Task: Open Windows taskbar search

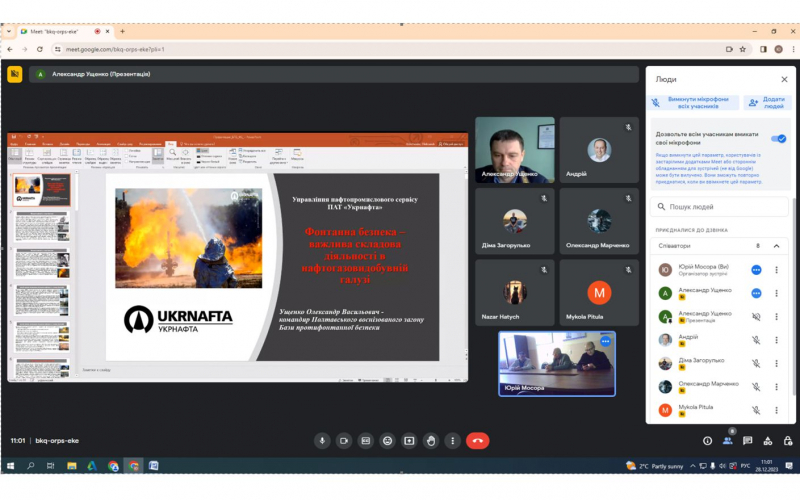Action: [31, 466]
